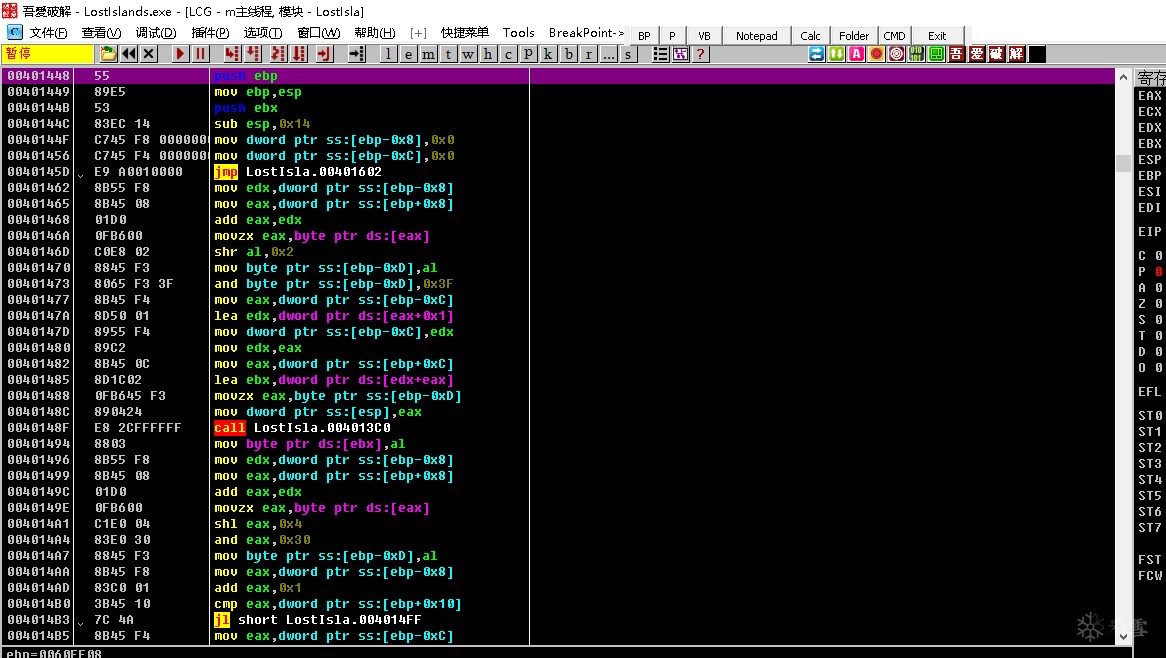The height and width of the screenshot is (658, 1166).
Task: Click the BP quick button
Action: (644, 36)
